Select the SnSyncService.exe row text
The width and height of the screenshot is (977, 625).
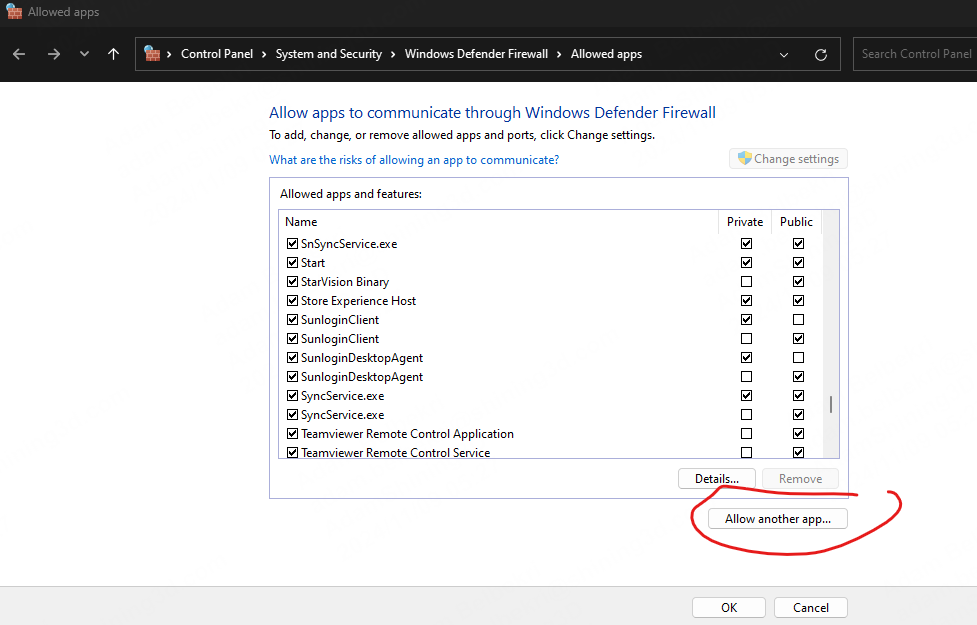pos(349,244)
